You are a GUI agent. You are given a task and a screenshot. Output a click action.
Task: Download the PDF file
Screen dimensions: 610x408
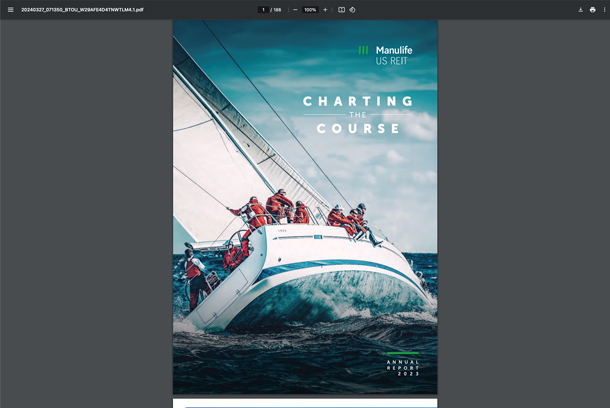point(580,10)
